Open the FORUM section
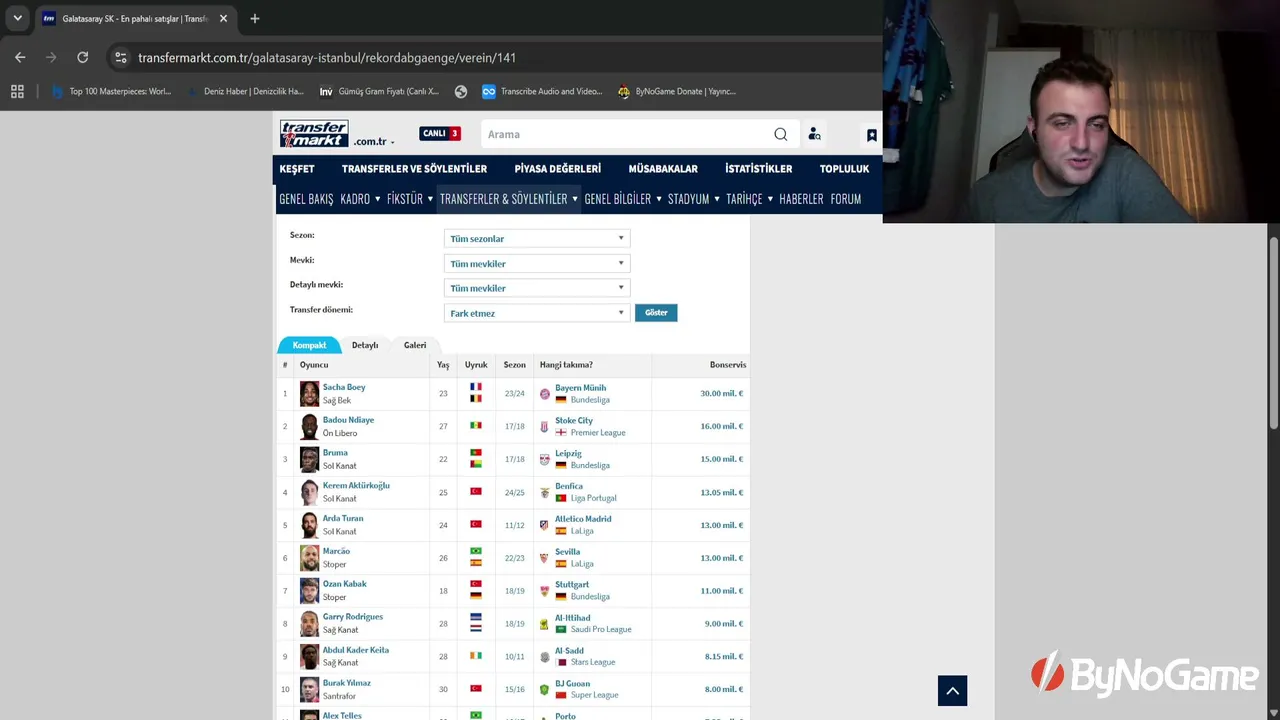 pyautogui.click(x=846, y=199)
